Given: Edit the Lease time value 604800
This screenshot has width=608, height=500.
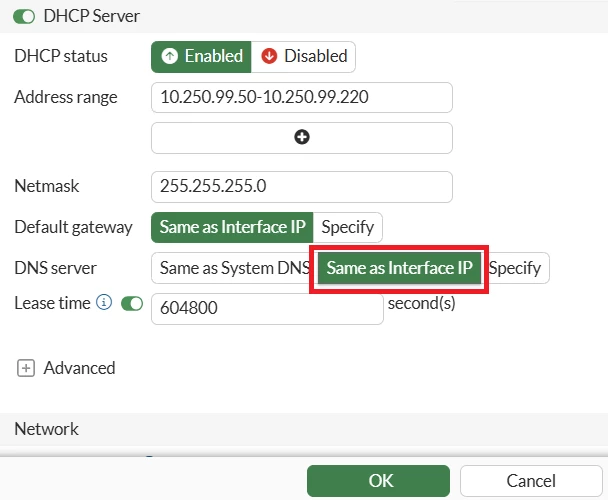Looking at the screenshot, I should click(267, 309).
